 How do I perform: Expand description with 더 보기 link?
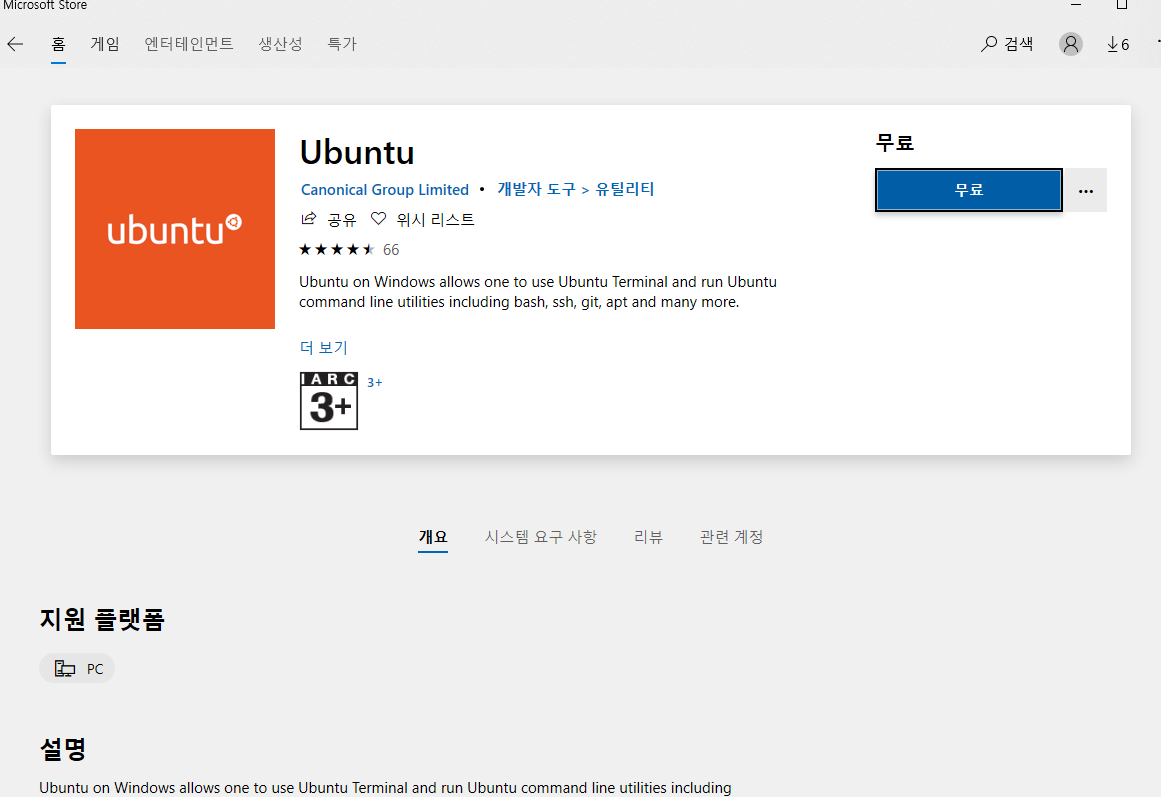point(324,347)
